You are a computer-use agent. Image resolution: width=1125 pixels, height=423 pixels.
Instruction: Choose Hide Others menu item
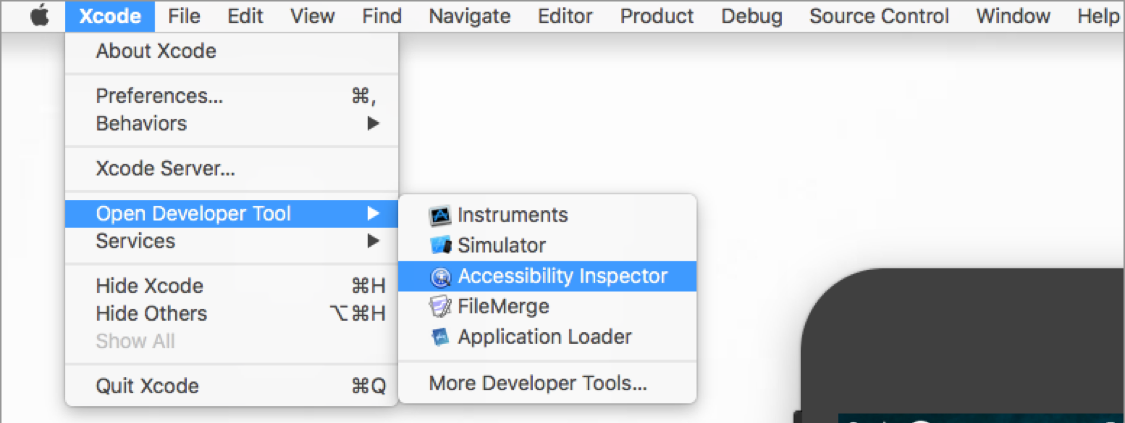[x=152, y=313]
